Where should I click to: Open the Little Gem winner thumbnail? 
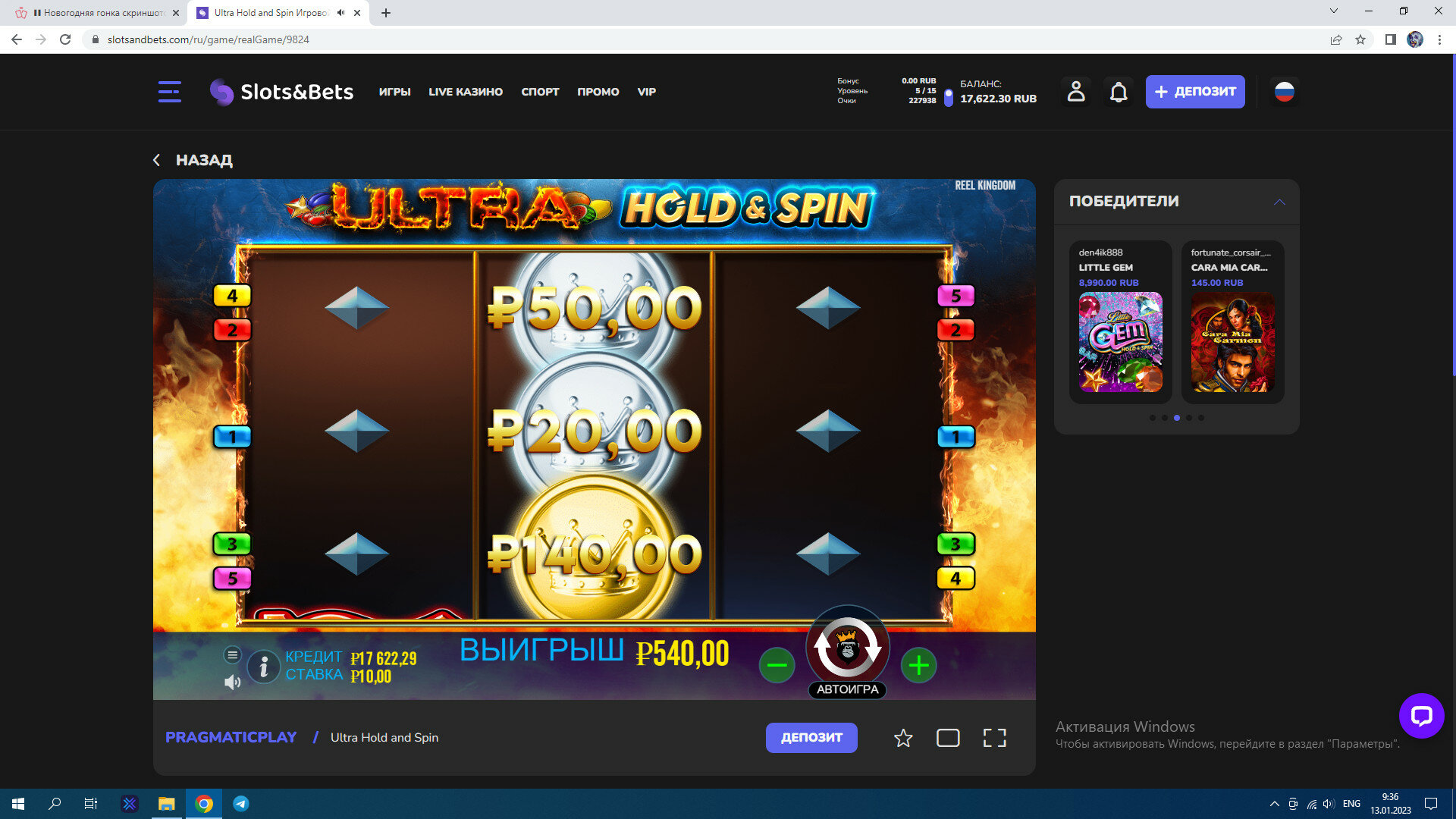coord(1120,341)
